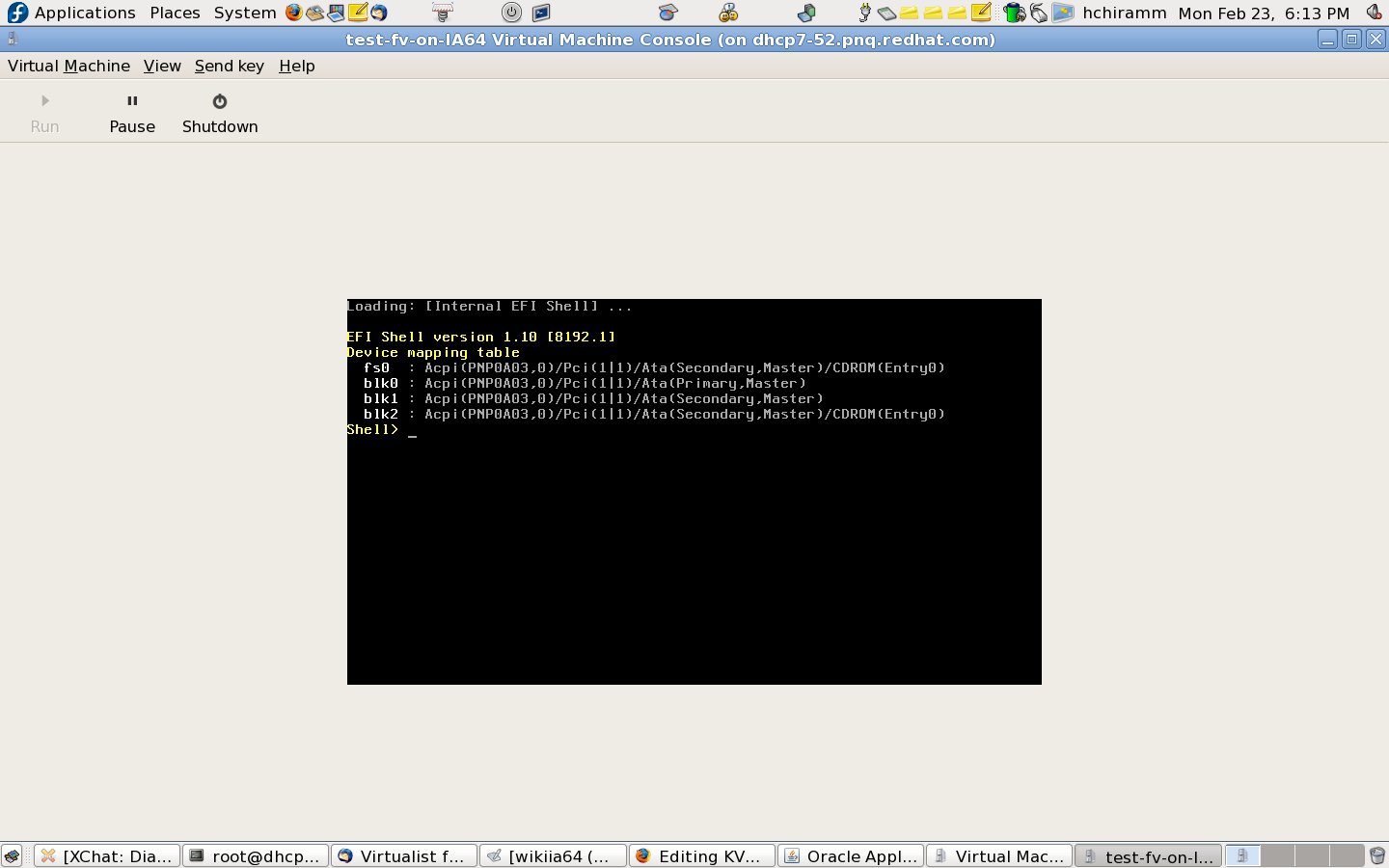Open the Virtual Machine menu

pos(68,66)
